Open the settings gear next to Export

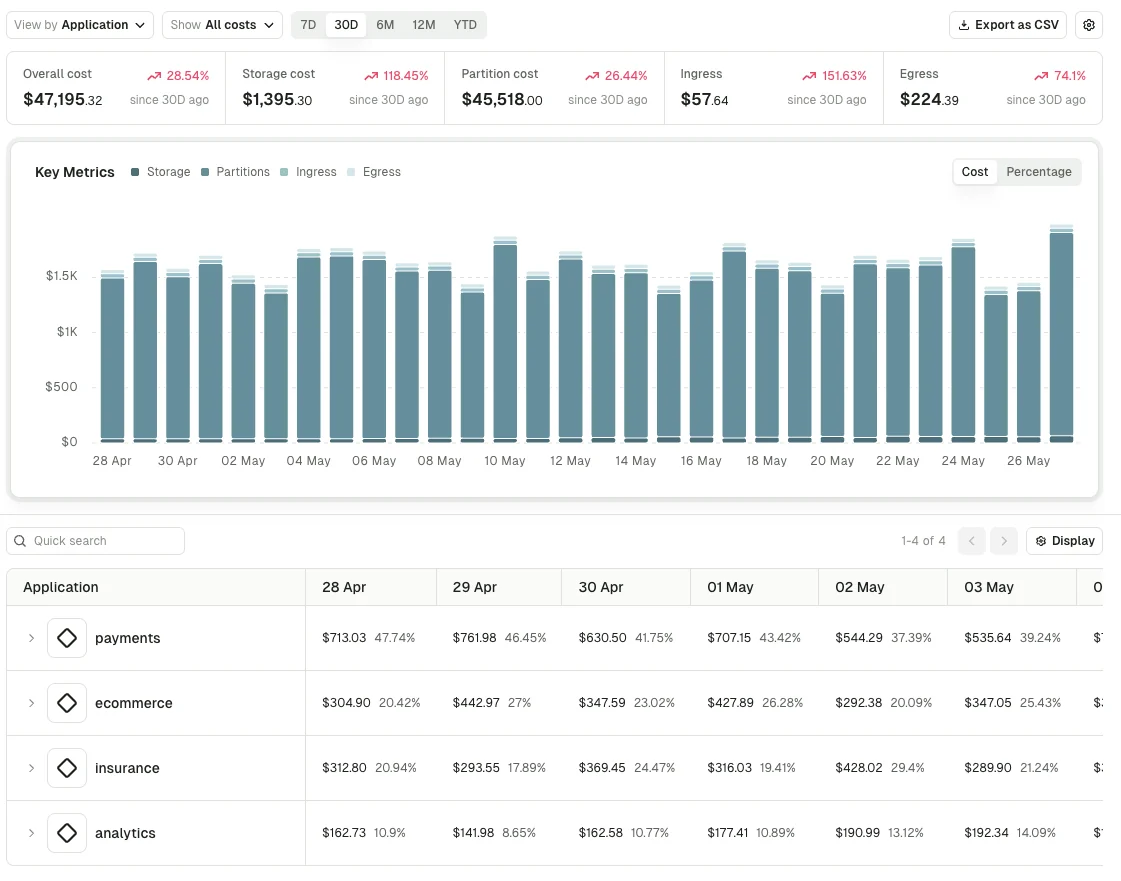1088,25
